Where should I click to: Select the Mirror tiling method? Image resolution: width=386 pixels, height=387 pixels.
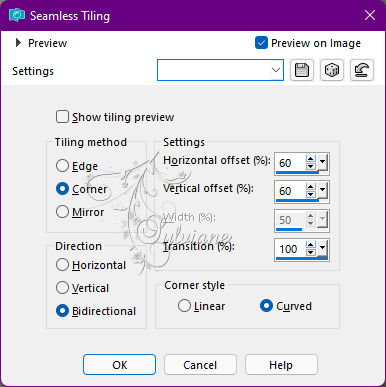click(x=62, y=212)
